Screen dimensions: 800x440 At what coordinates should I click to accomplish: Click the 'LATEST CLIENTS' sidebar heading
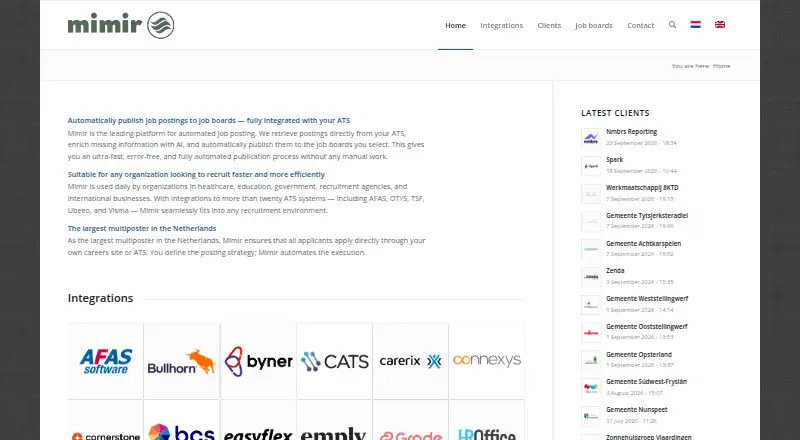coord(615,113)
